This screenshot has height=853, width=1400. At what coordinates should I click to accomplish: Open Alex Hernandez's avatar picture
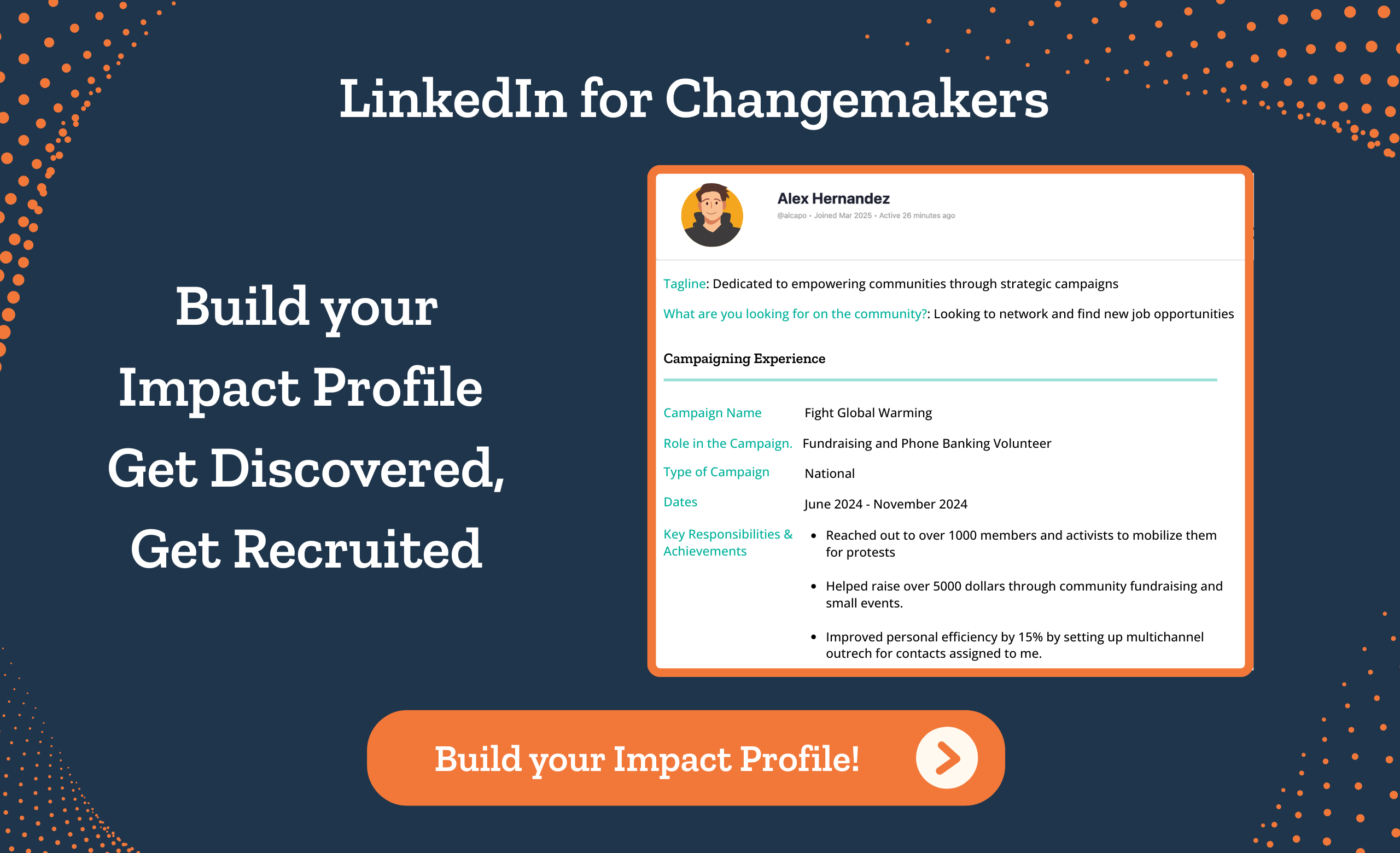click(x=711, y=215)
